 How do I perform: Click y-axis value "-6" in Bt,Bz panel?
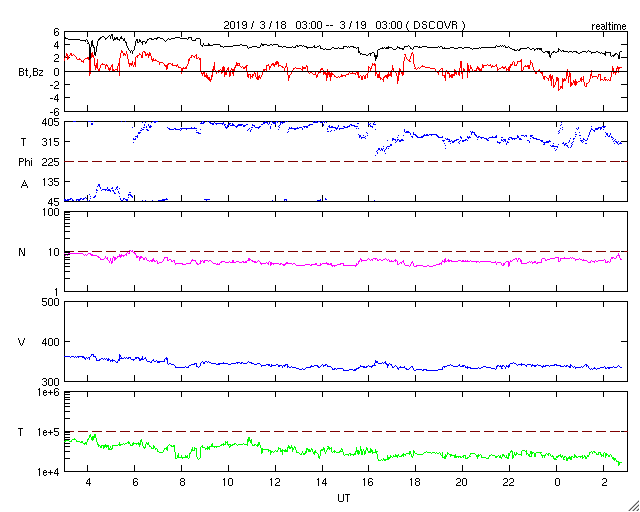(56, 111)
